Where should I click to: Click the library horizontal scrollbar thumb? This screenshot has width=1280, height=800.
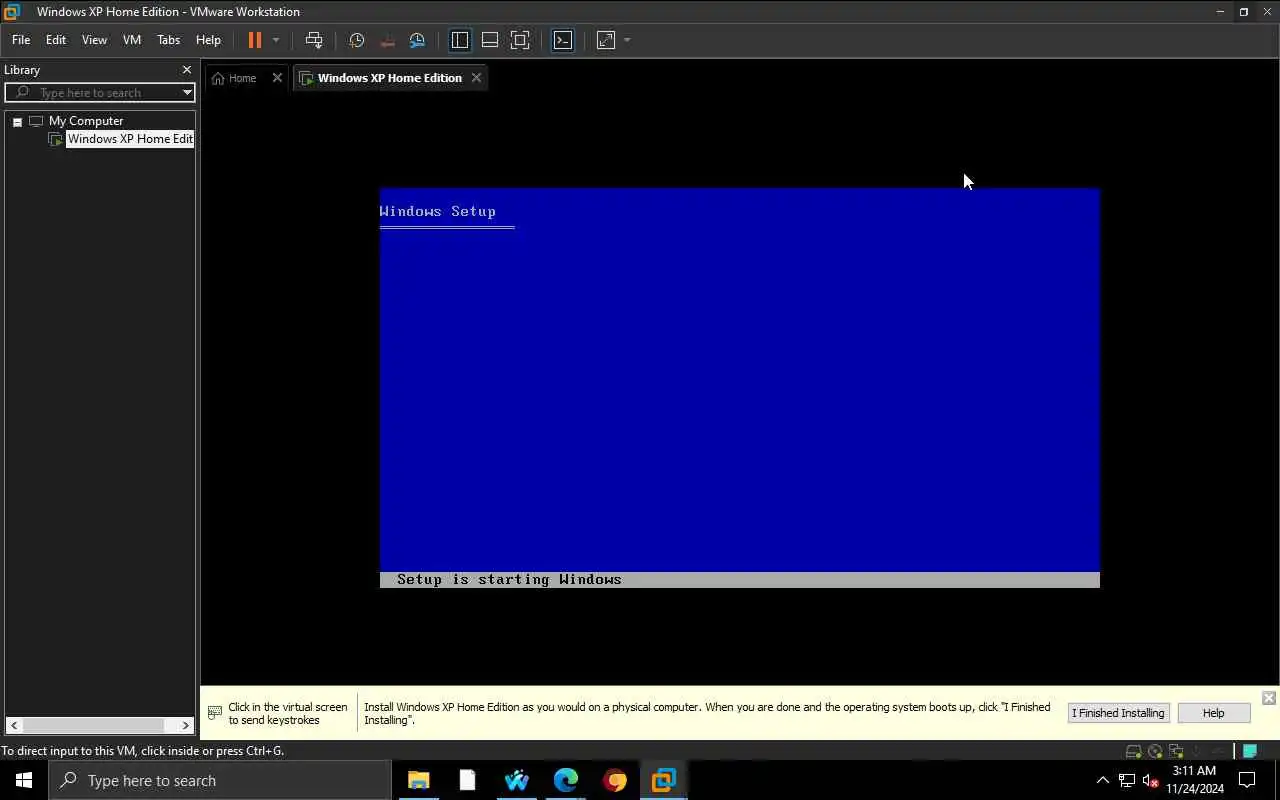pyautogui.click(x=94, y=725)
